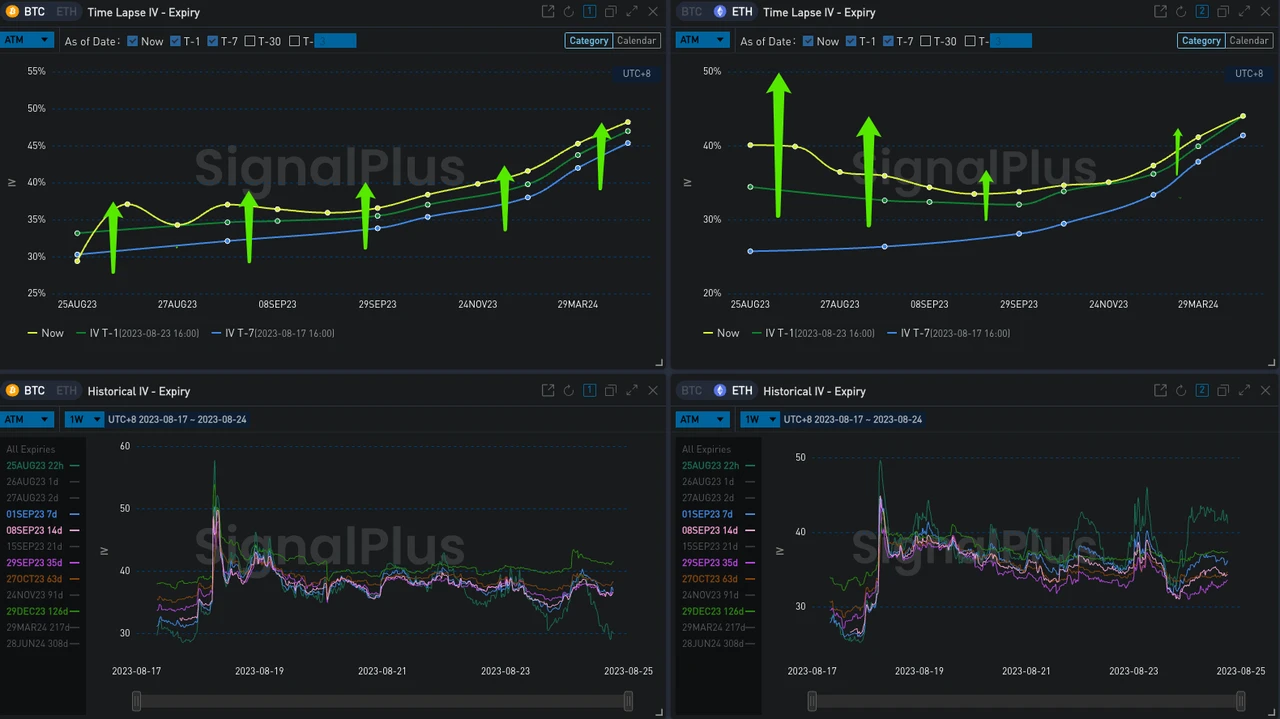Open ATM dropdown in ETH Historical IV panel
This screenshot has height=719, width=1280.
click(702, 419)
